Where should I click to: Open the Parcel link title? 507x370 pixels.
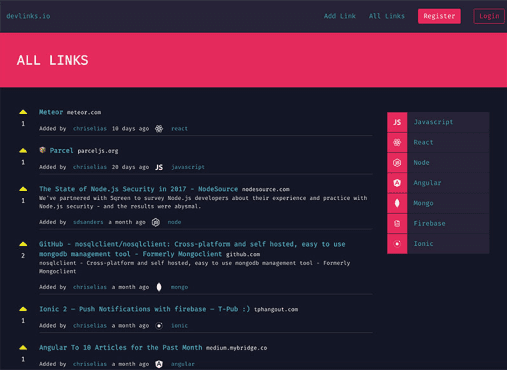(61, 151)
